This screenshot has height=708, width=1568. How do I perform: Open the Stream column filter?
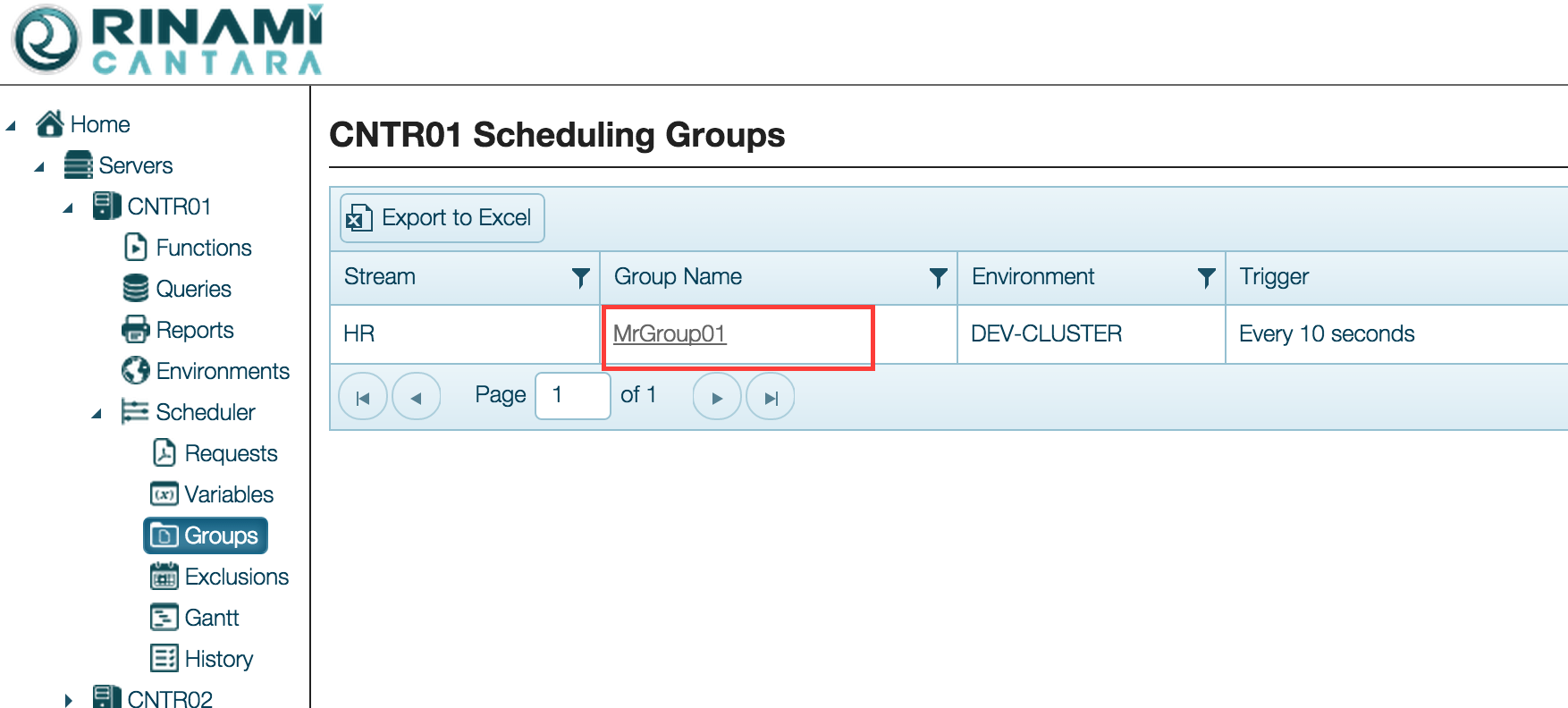[580, 278]
